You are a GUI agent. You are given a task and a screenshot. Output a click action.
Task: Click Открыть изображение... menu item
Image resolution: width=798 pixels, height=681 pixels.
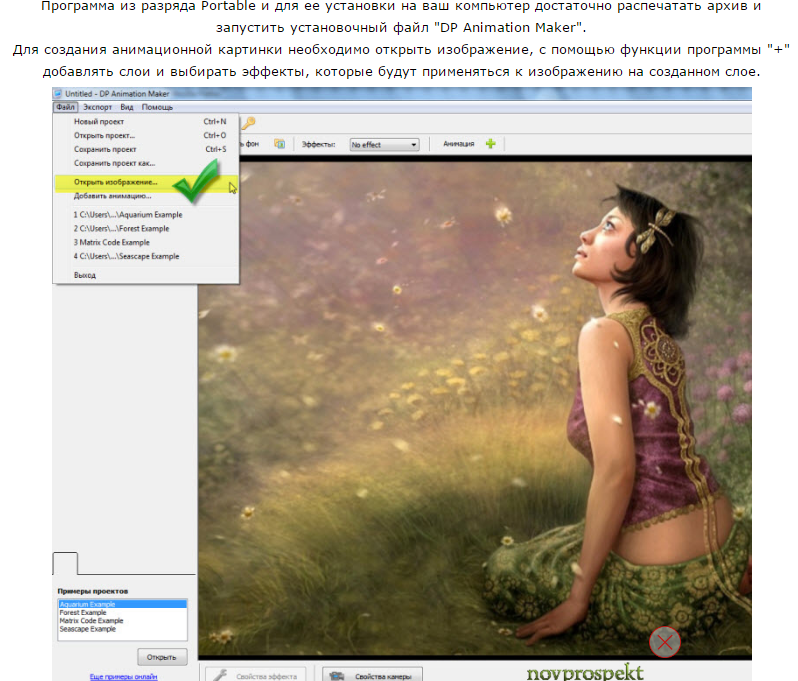click(146, 182)
